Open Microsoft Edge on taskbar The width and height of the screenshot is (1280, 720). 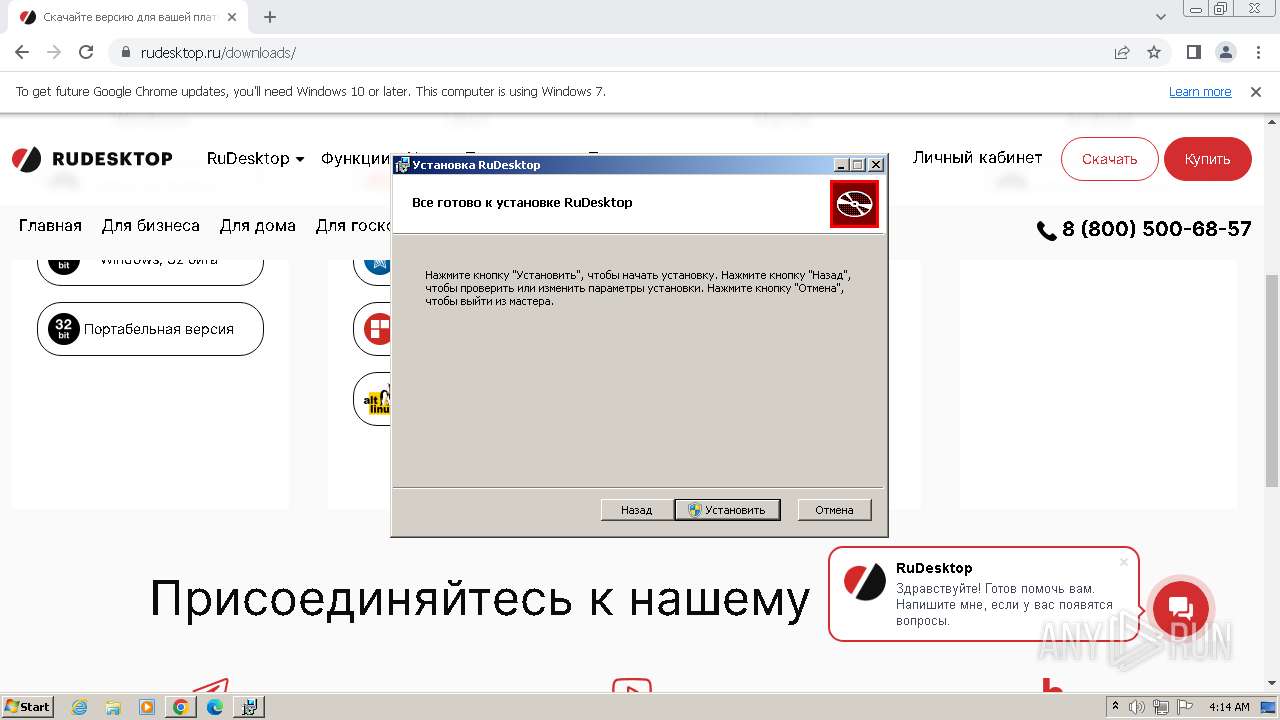pyautogui.click(x=215, y=707)
